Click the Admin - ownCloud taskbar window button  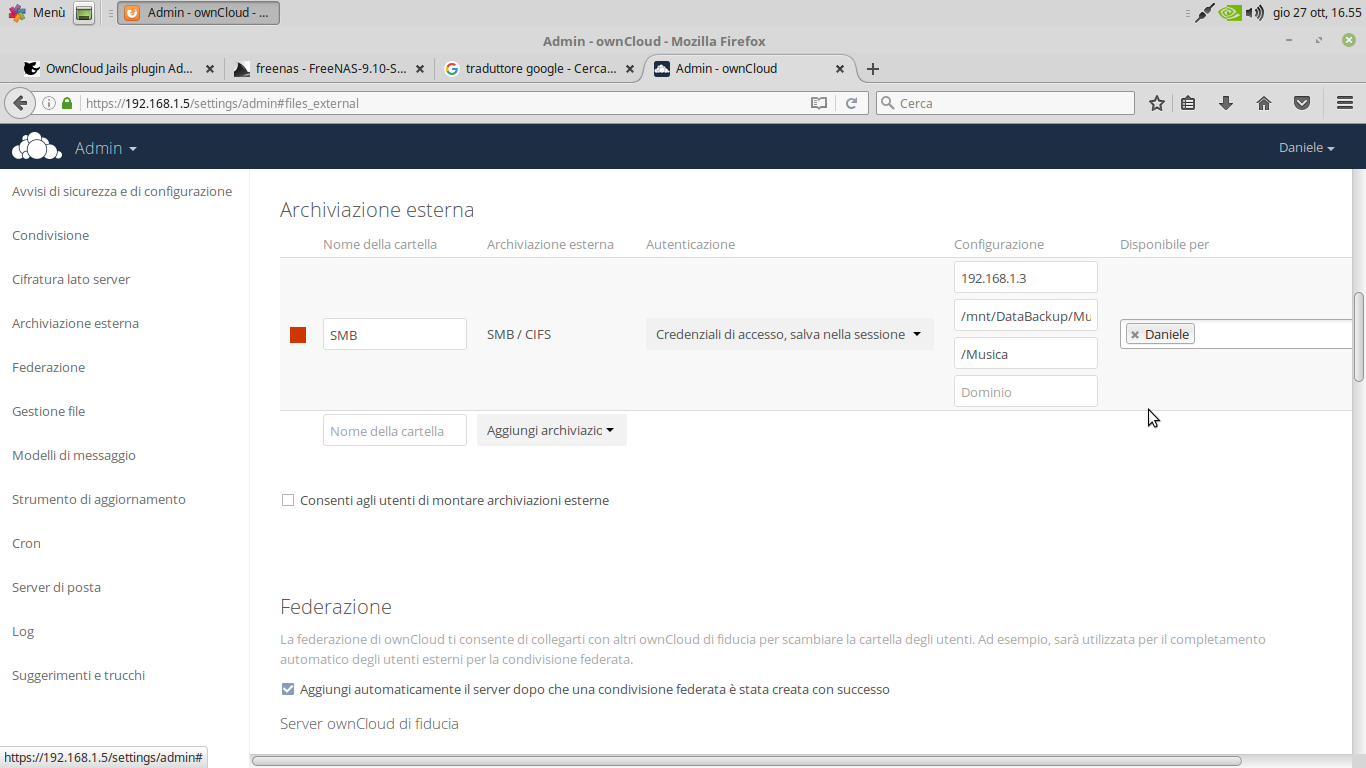(x=198, y=13)
